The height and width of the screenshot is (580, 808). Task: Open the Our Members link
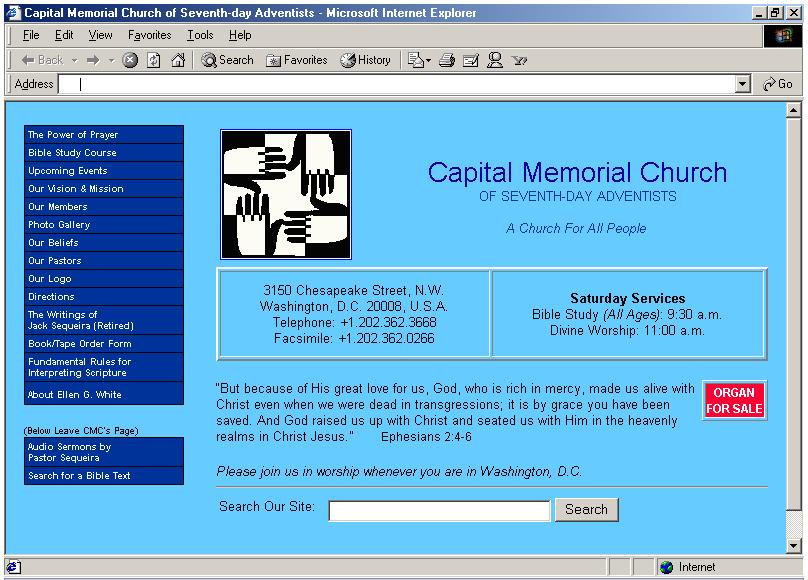(104, 207)
